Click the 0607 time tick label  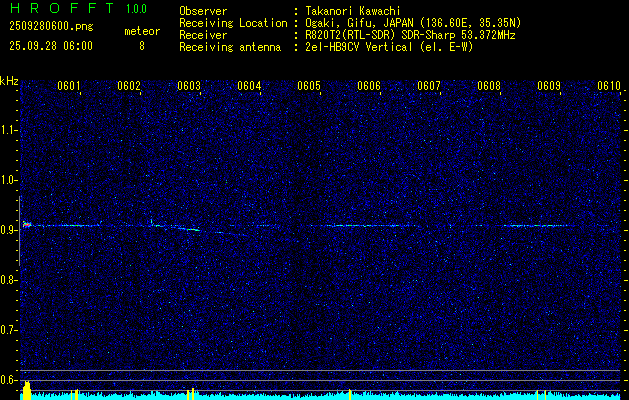(x=429, y=86)
